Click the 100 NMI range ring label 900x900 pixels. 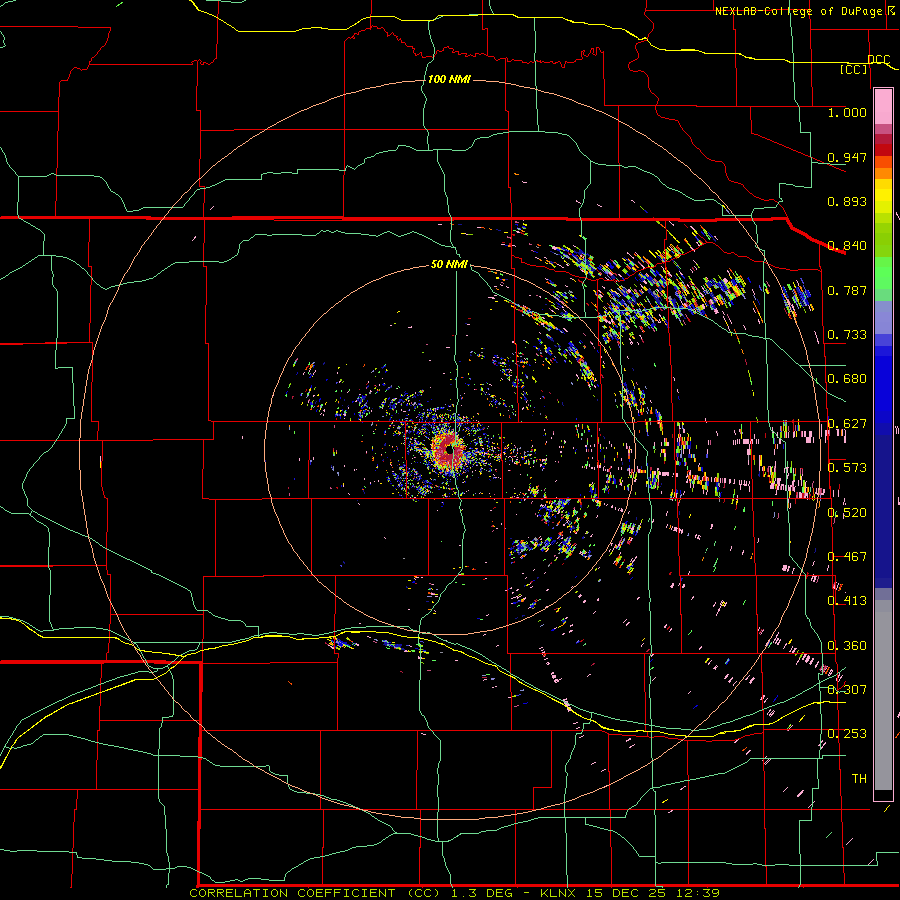(x=449, y=79)
